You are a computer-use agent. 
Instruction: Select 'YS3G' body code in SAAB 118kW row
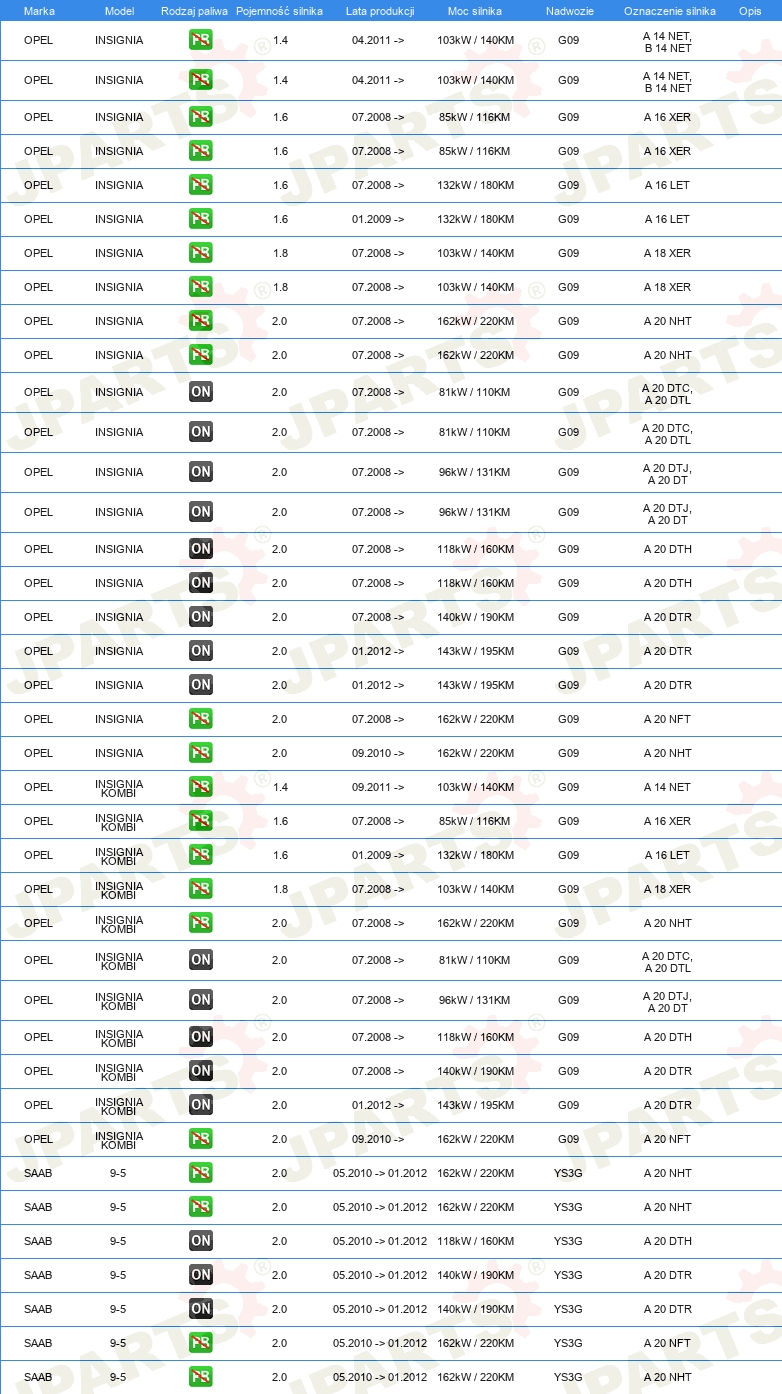pyautogui.click(x=568, y=1241)
